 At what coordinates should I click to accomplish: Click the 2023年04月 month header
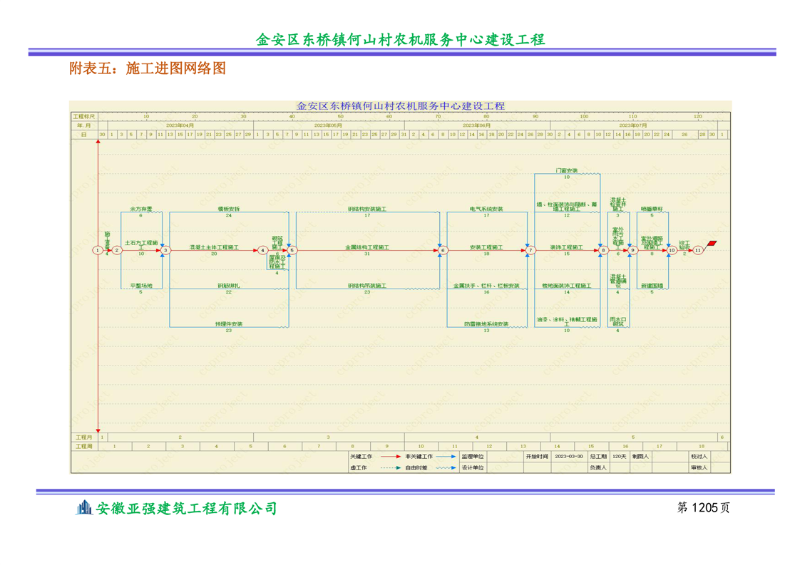[x=180, y=125]
